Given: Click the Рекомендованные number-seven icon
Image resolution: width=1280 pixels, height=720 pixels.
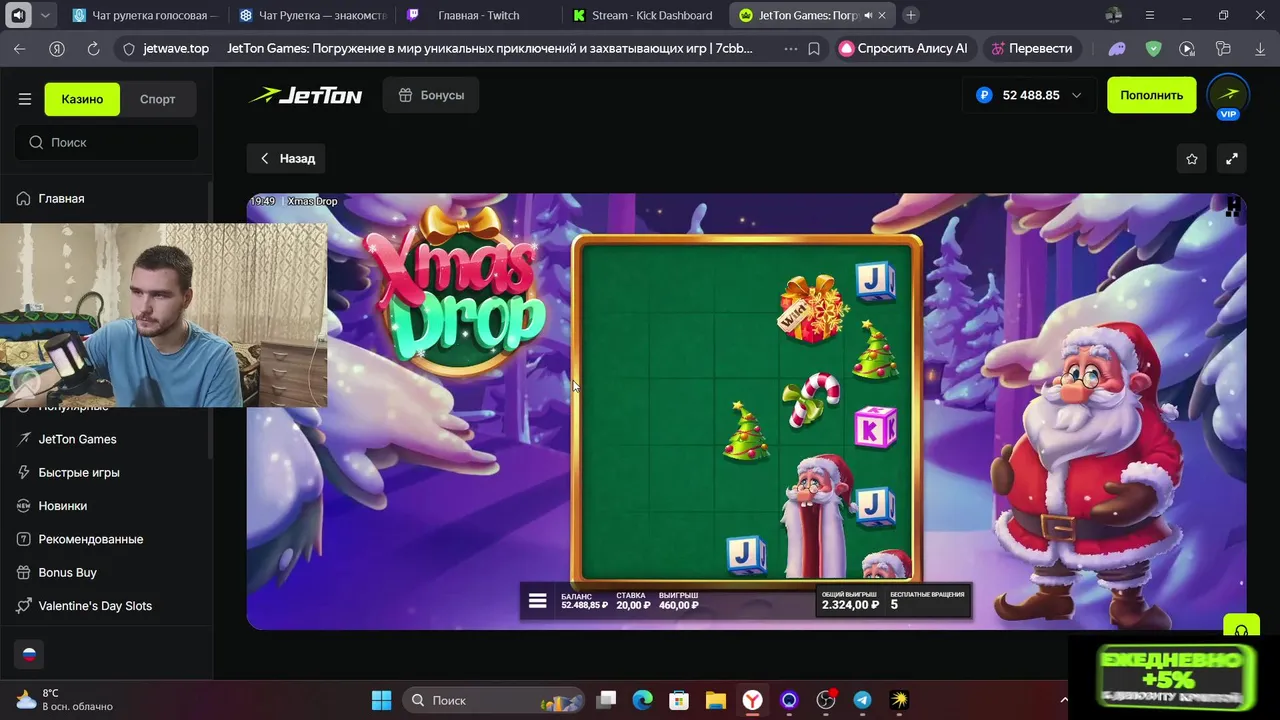Looking at the screenshot, I should (24, 539).
